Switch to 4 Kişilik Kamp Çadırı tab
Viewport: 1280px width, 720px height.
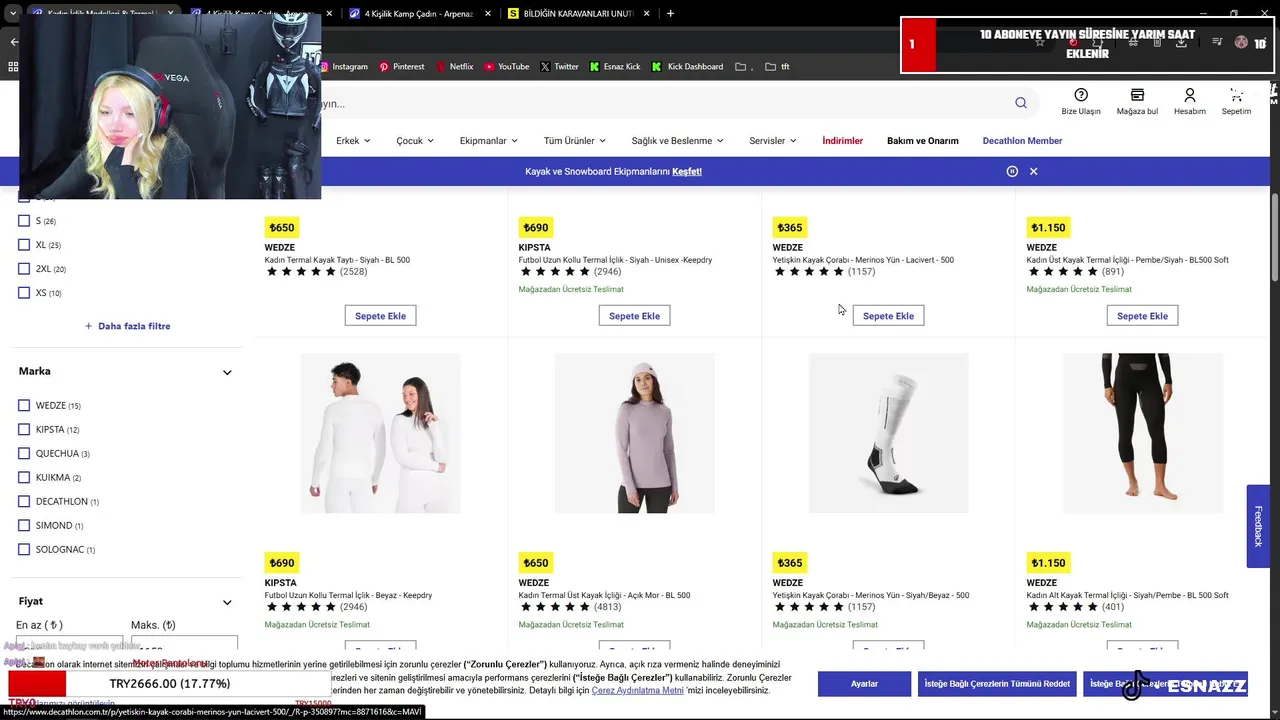pos(420,14)
